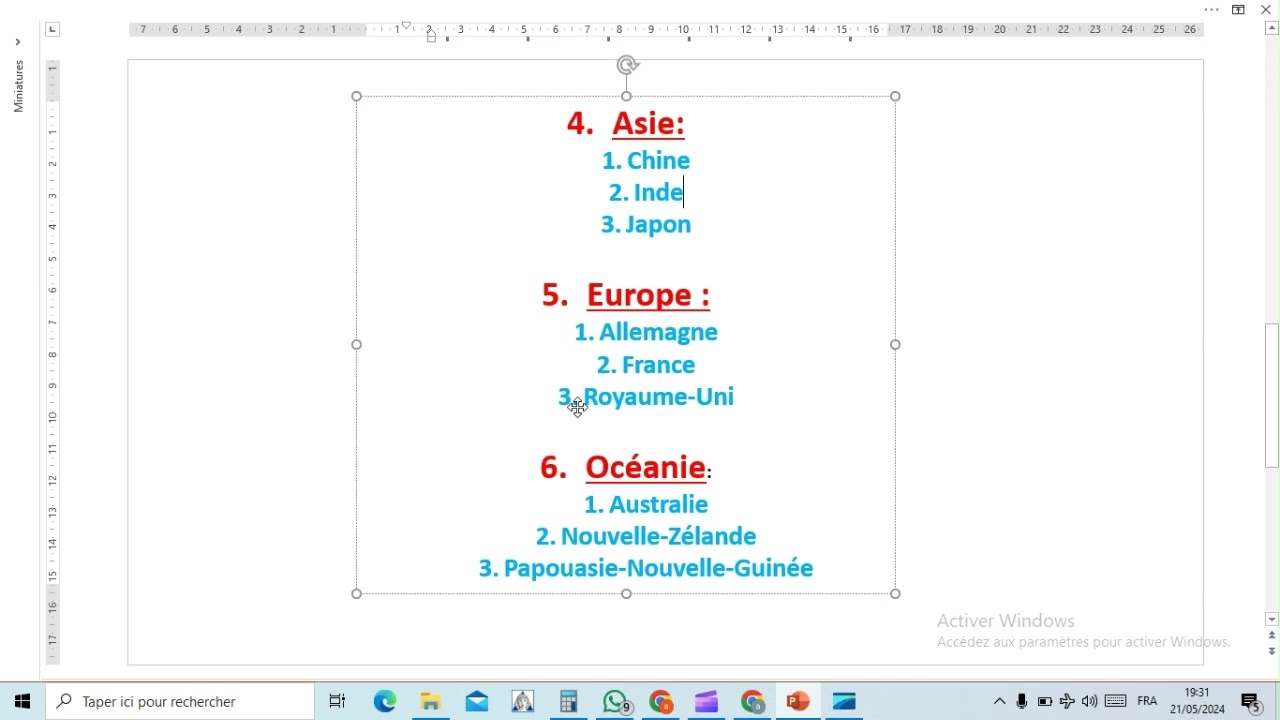This screenshot has width=1280, height=720.
Task: Open the Calculator app from the taskbar
Action: point(569,702)
